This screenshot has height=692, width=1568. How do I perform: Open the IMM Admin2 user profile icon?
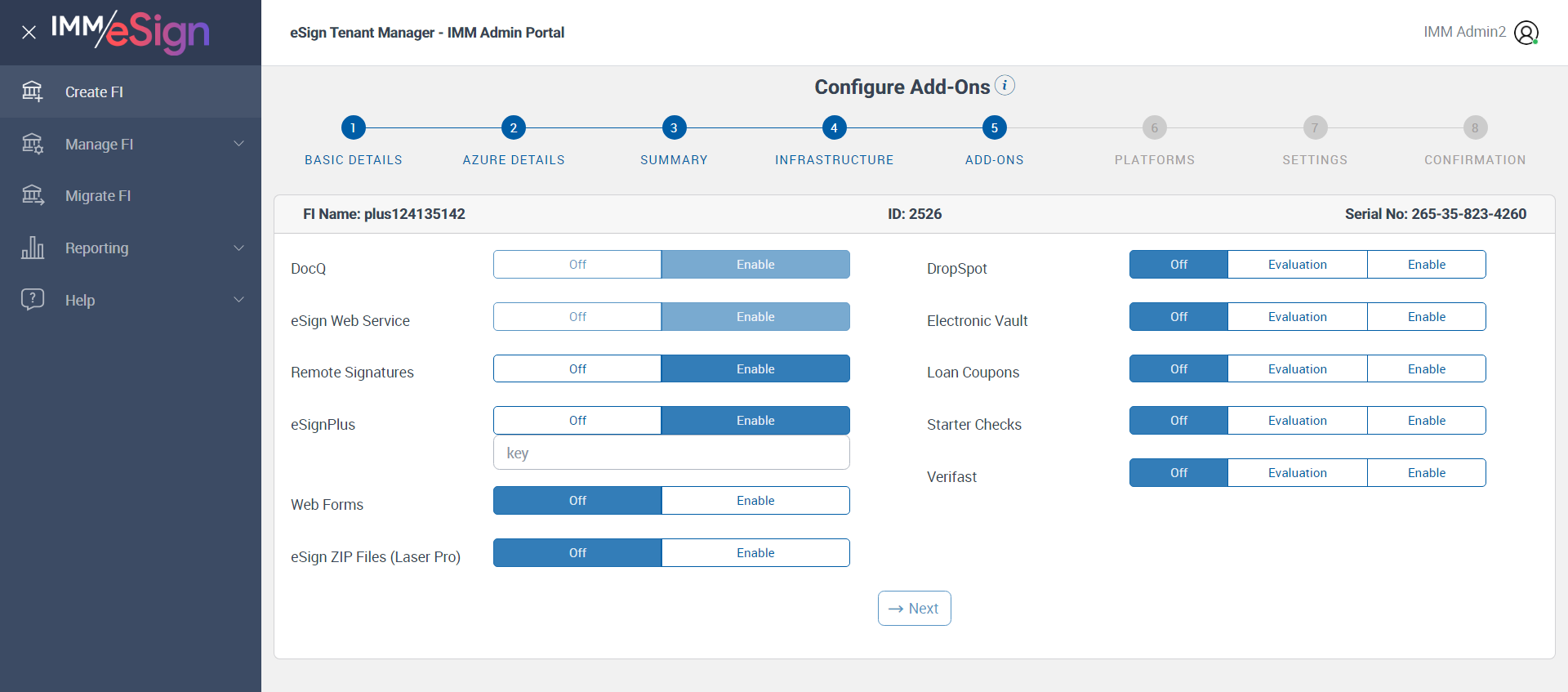click(1526, 33)
